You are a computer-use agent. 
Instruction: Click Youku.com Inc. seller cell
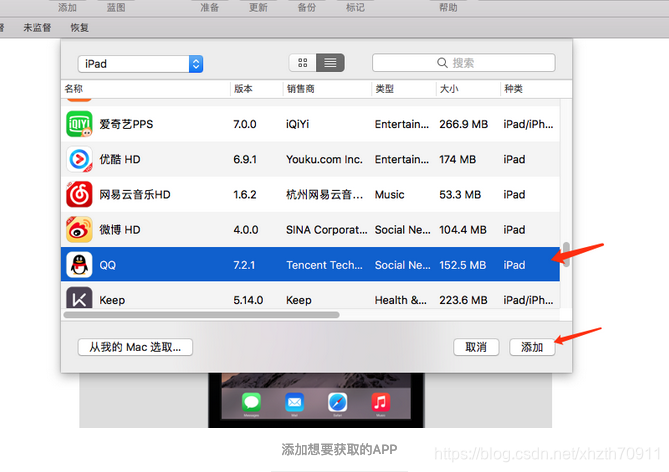tap(324, 160)
